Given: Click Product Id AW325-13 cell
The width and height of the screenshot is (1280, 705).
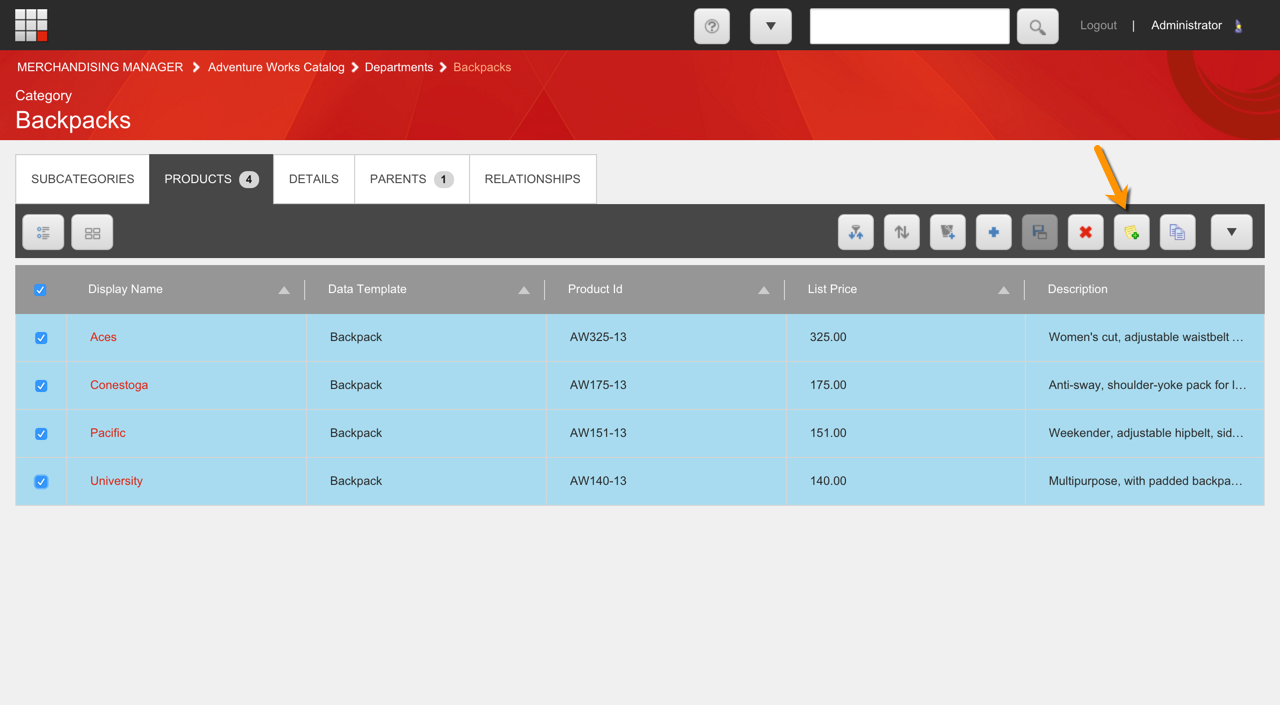Looking at the screenshot, I should tap(598, 337).
